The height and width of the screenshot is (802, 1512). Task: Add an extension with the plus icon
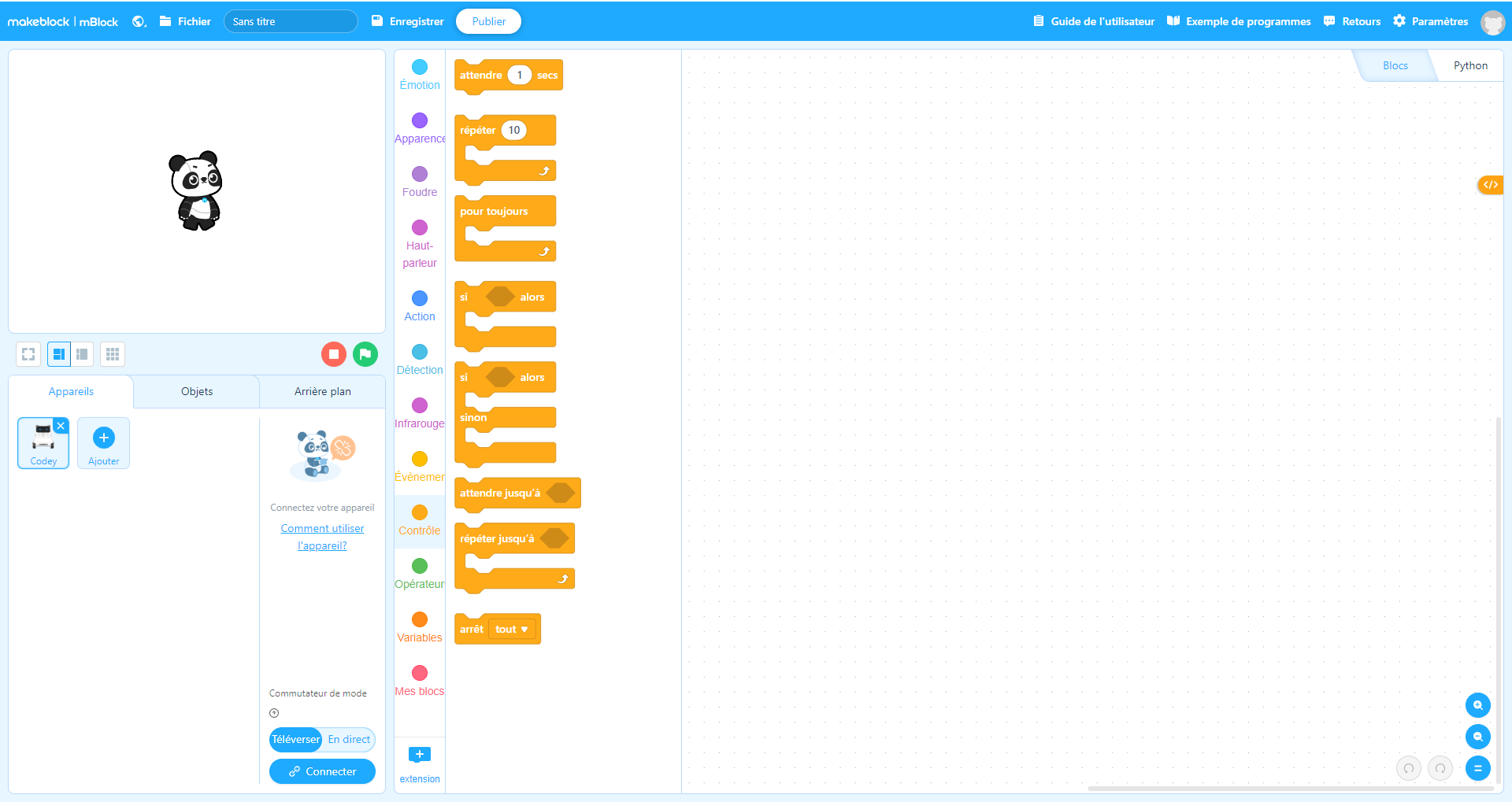coord(420,755)
